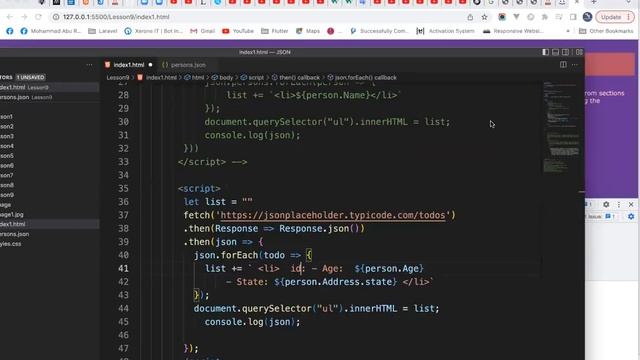This screenshot has width=640, height=360.
Task: Open the Laravel bookmarks folder
Action: point(103,31)
